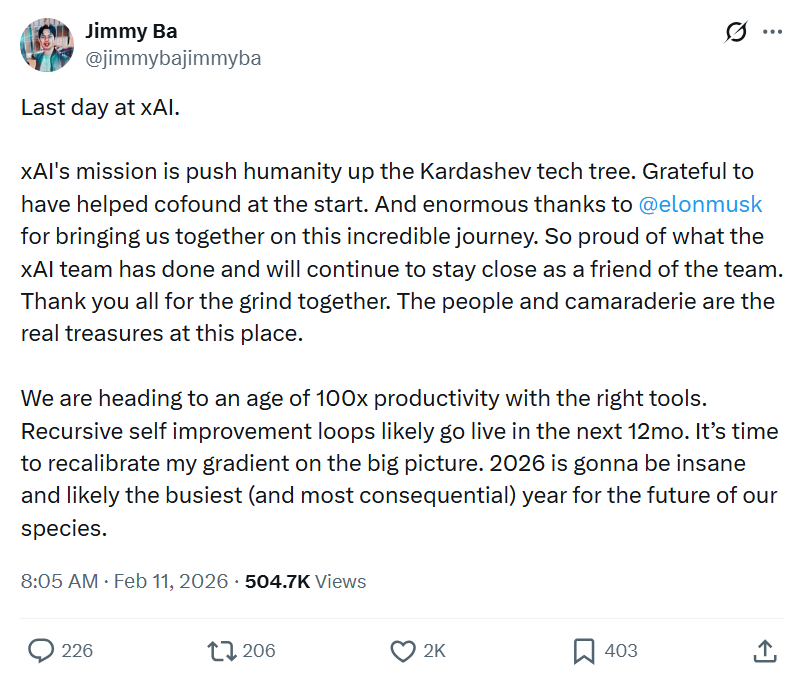789x675 pixels.
Task: Open the Grok icon beside the menu
Action: (x=736, y=33)
